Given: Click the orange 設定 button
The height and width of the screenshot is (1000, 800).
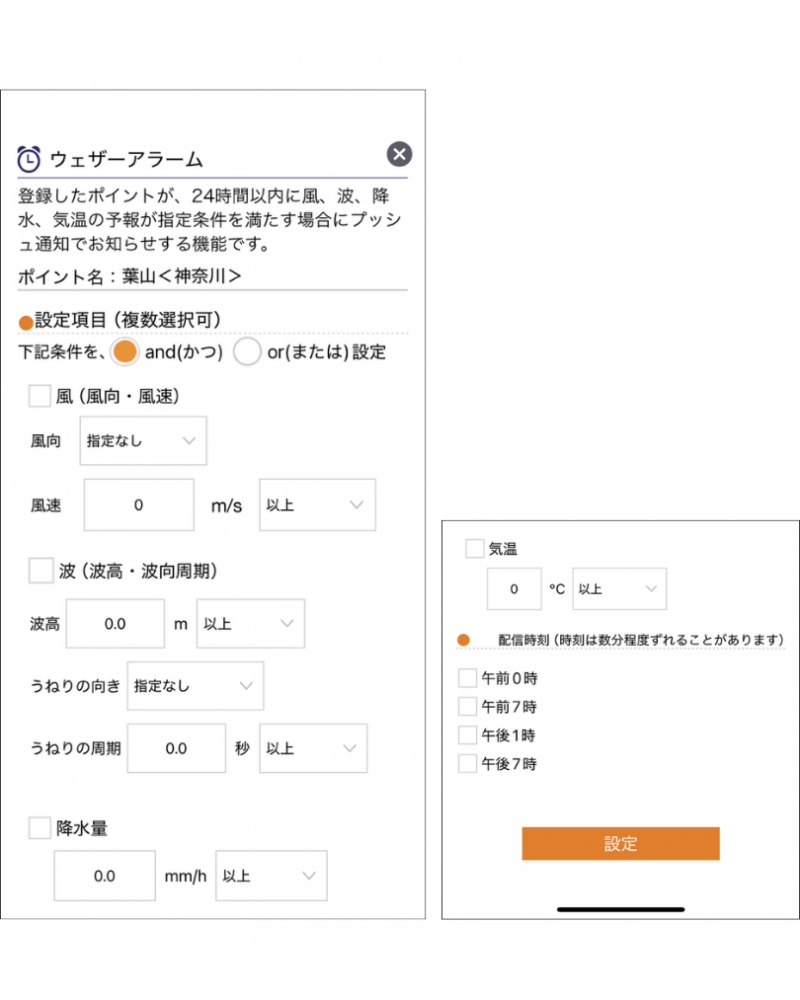Looking at the screenshot, I should tap(620, 844).
